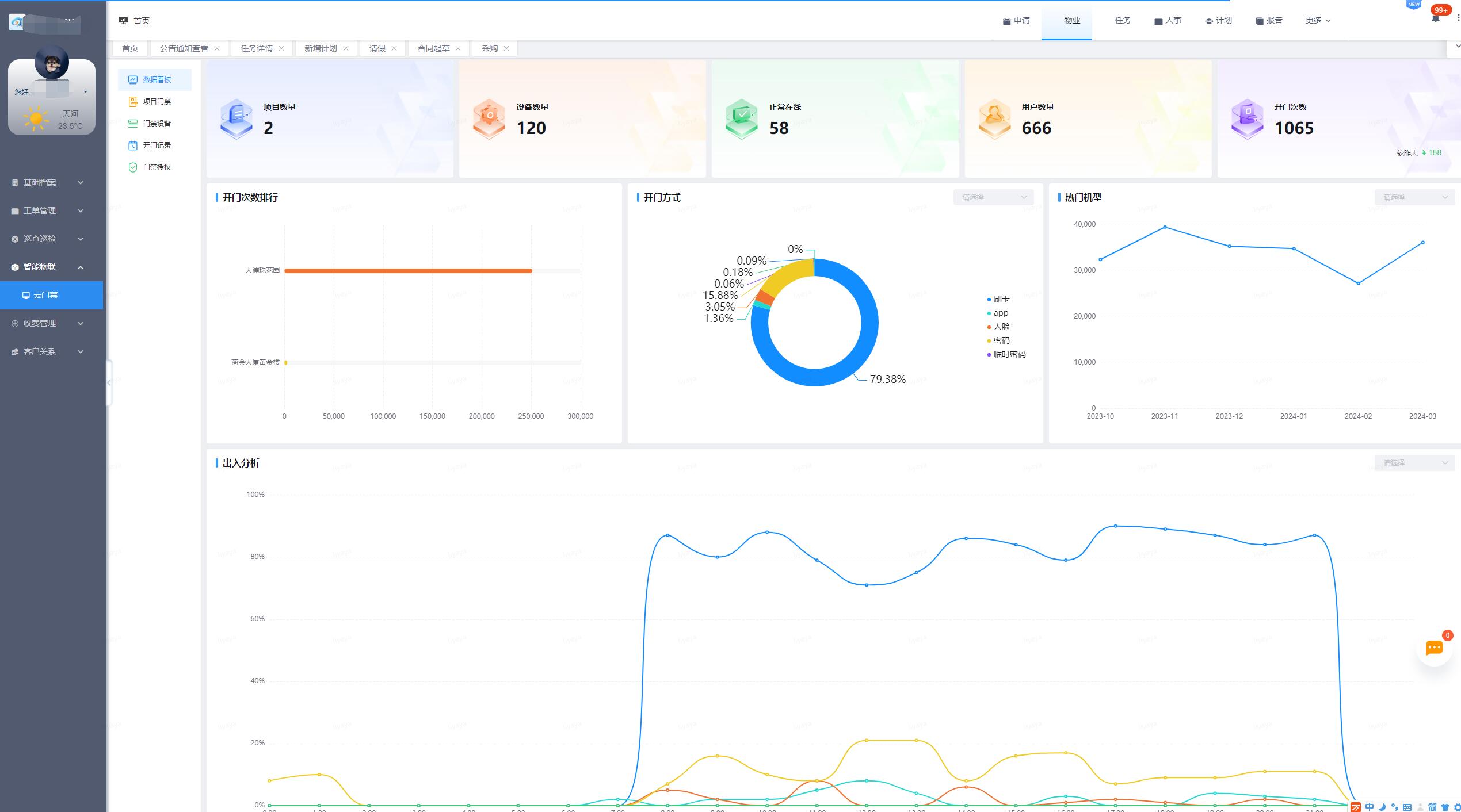
Task: Toggle the IME 中 Chinese/English mode
Action: 1370,807
